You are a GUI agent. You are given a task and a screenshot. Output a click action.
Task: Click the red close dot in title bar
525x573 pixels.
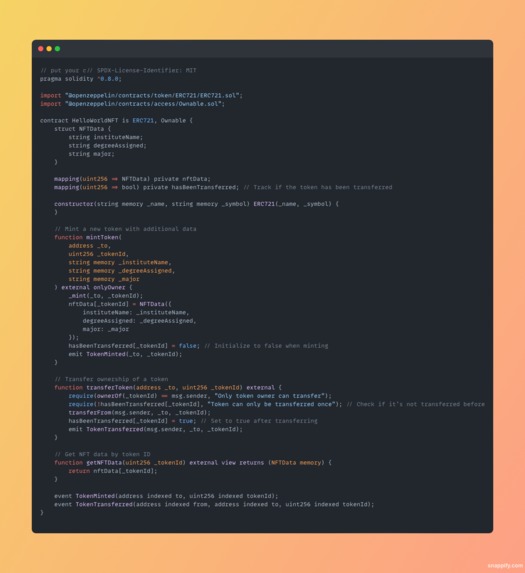click(x=41, y=49)
